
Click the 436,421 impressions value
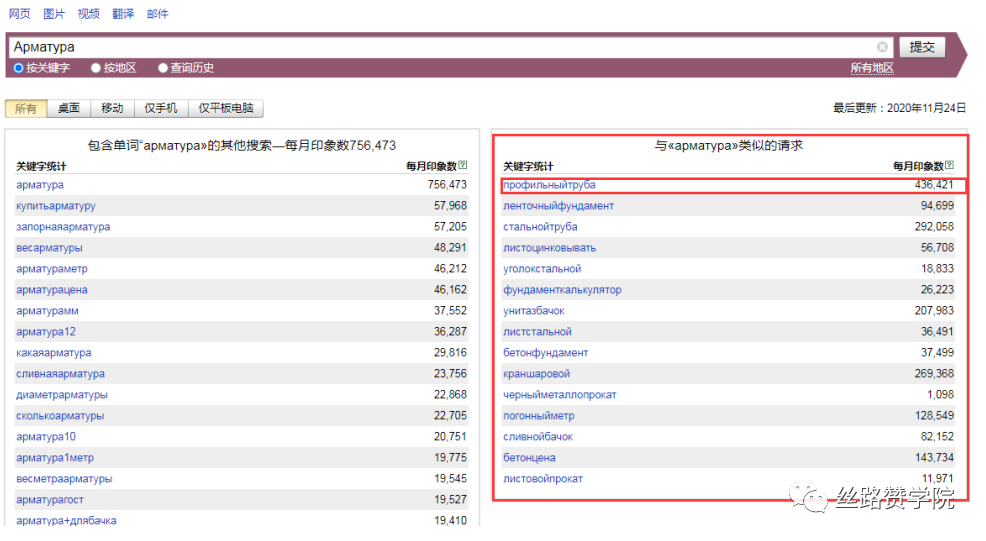point(934,185)
